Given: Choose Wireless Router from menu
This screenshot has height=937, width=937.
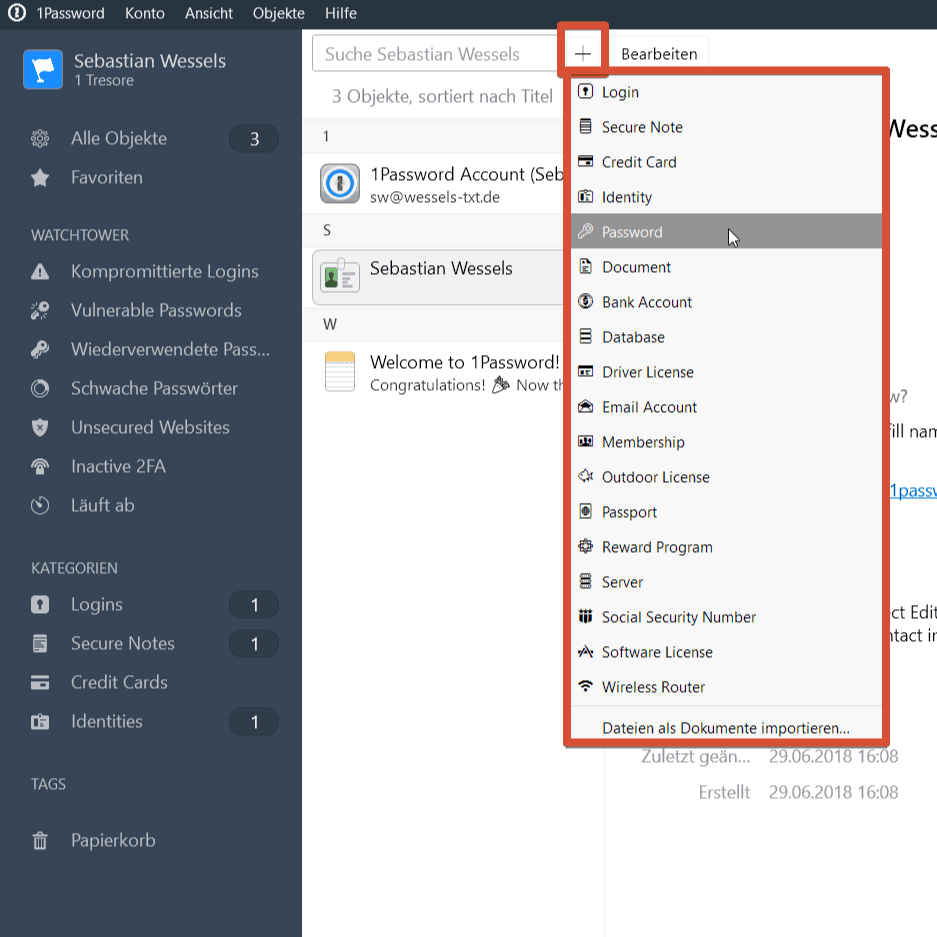Looking at the screenshot, I should click(726, 687).
